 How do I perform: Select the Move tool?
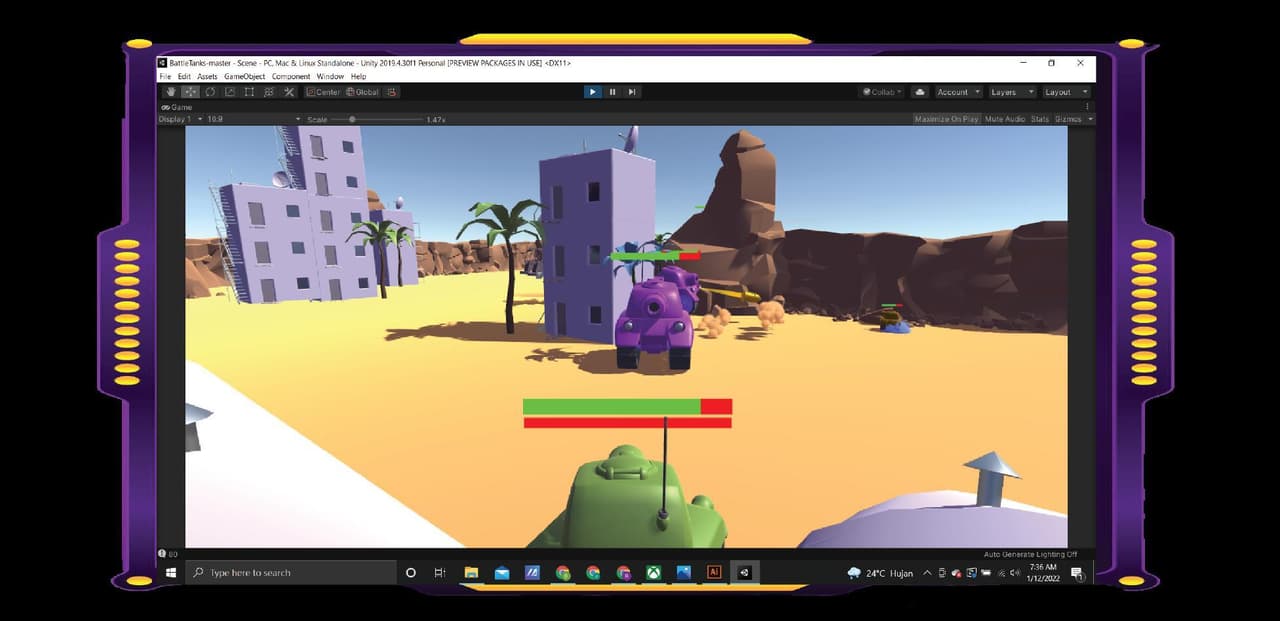click(190, 92)
